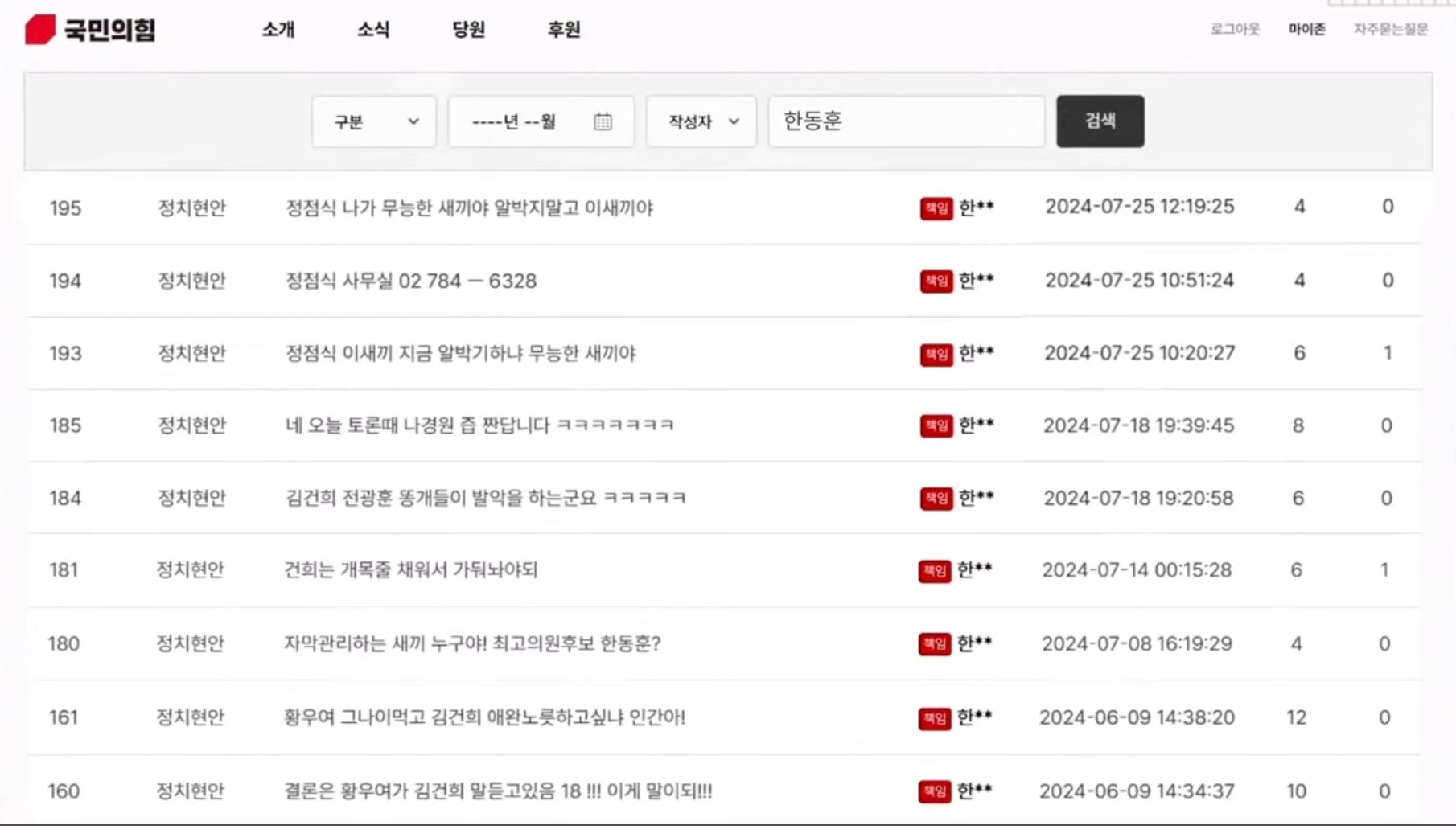Click author 한** in row 160
Screen dimensions: 1456x826
pyautogui.click(x=975, y=791)
